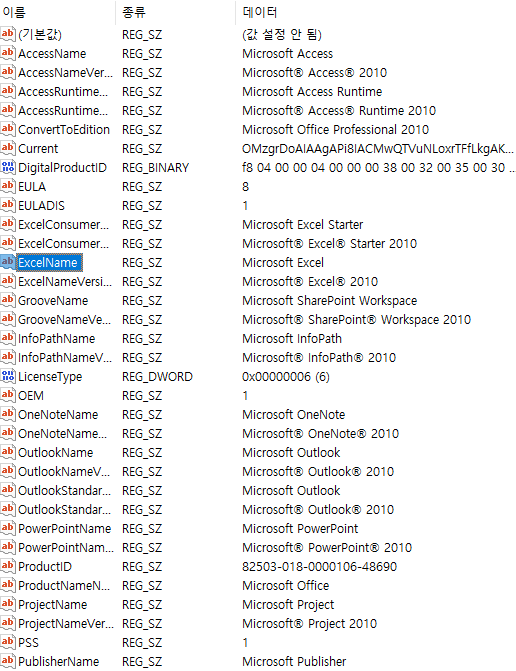Click the ConvertToEdition string value icon

coord(8,129)
